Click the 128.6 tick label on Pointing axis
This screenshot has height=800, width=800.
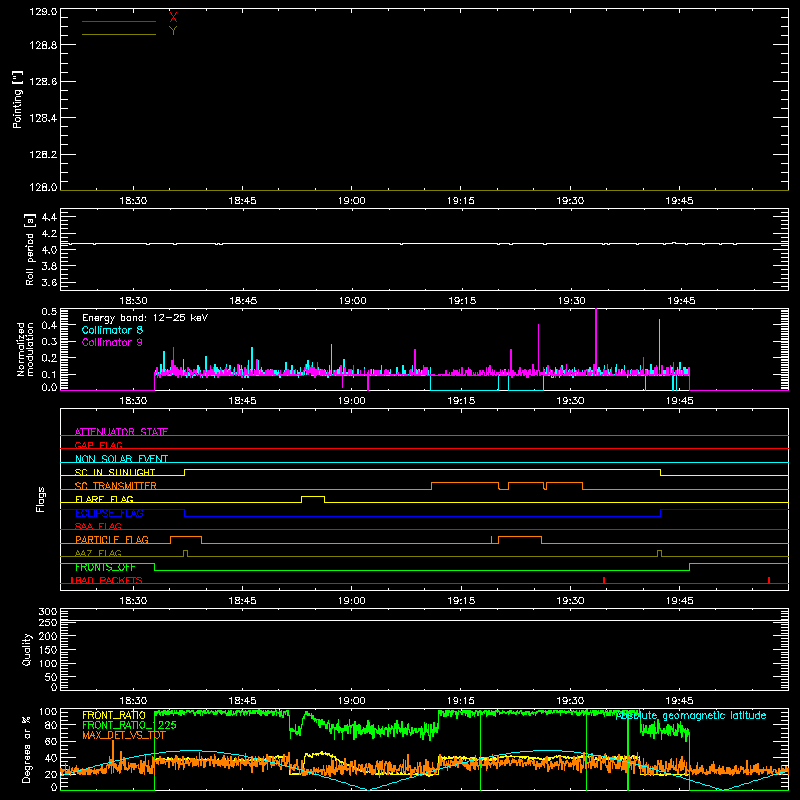click(43, 82)
